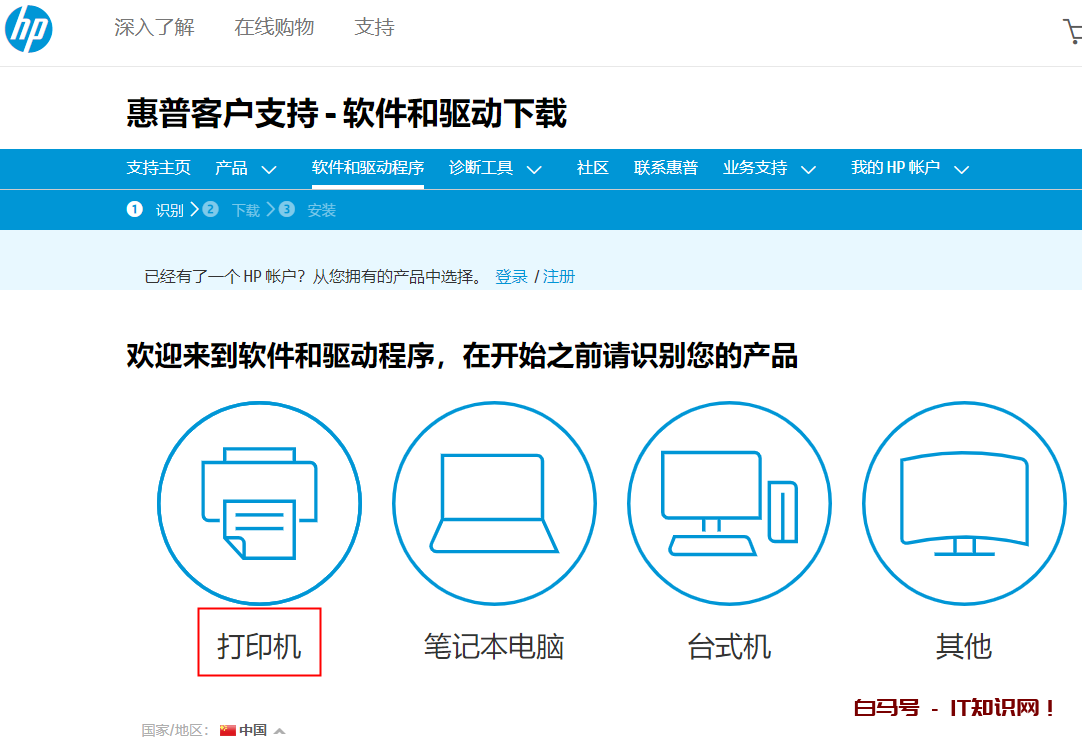Expand the country/region selector arrow

[x=279, y=731]
